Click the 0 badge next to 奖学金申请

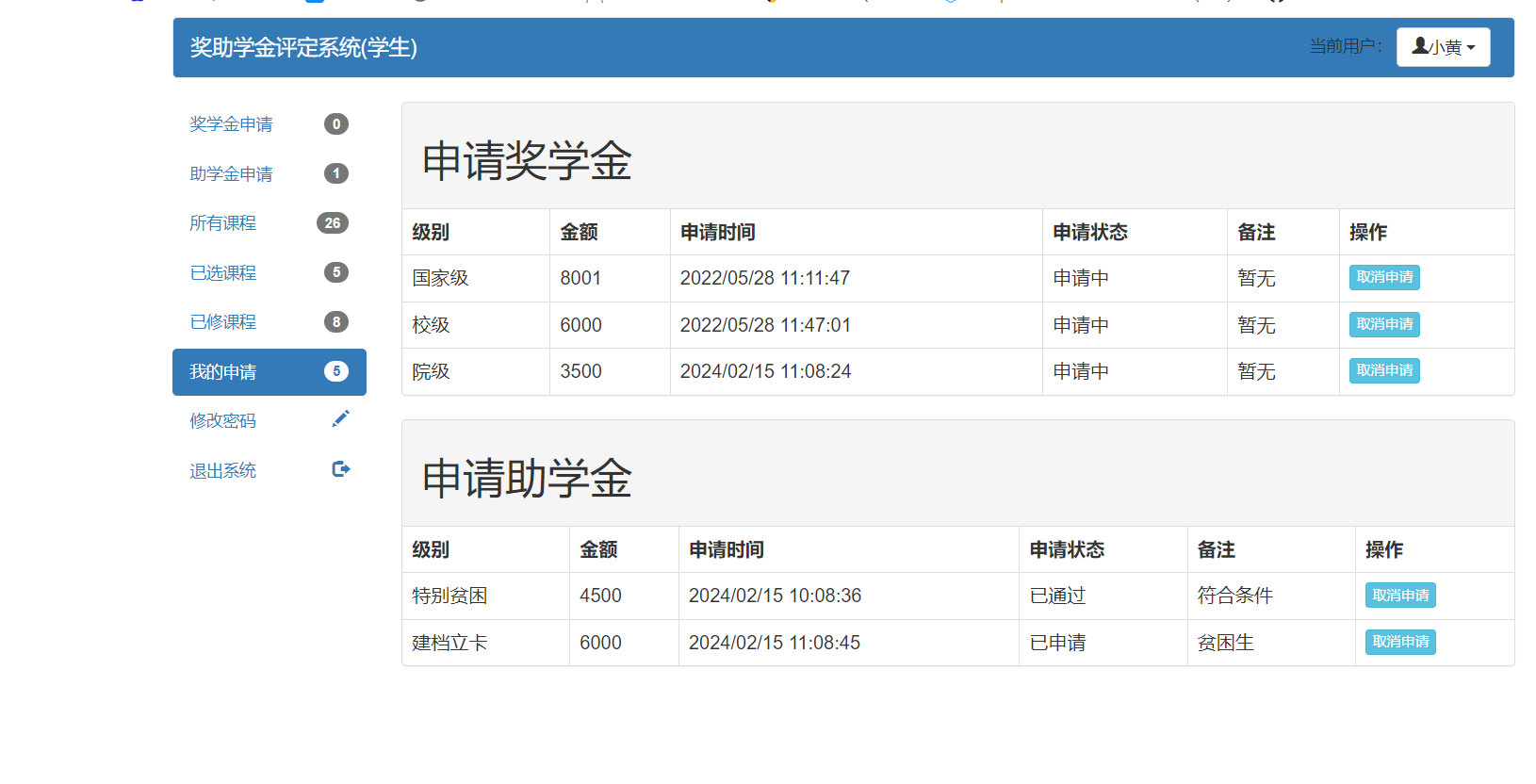point(336,124)
